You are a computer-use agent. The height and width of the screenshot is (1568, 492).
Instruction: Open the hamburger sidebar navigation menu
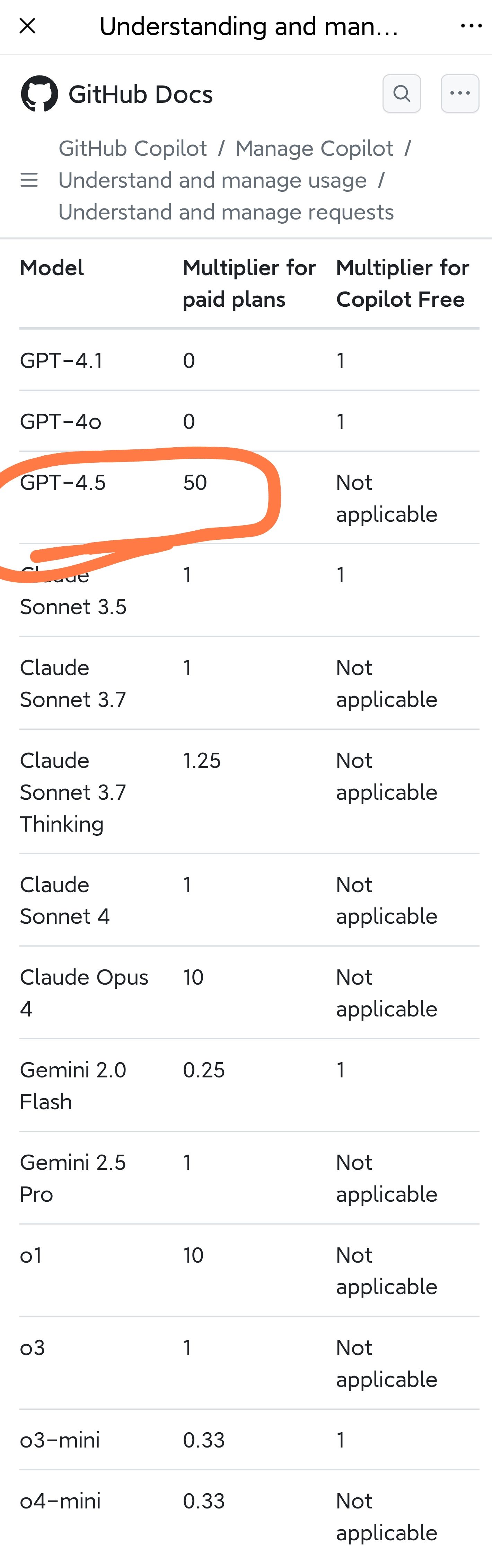[29, 180]
